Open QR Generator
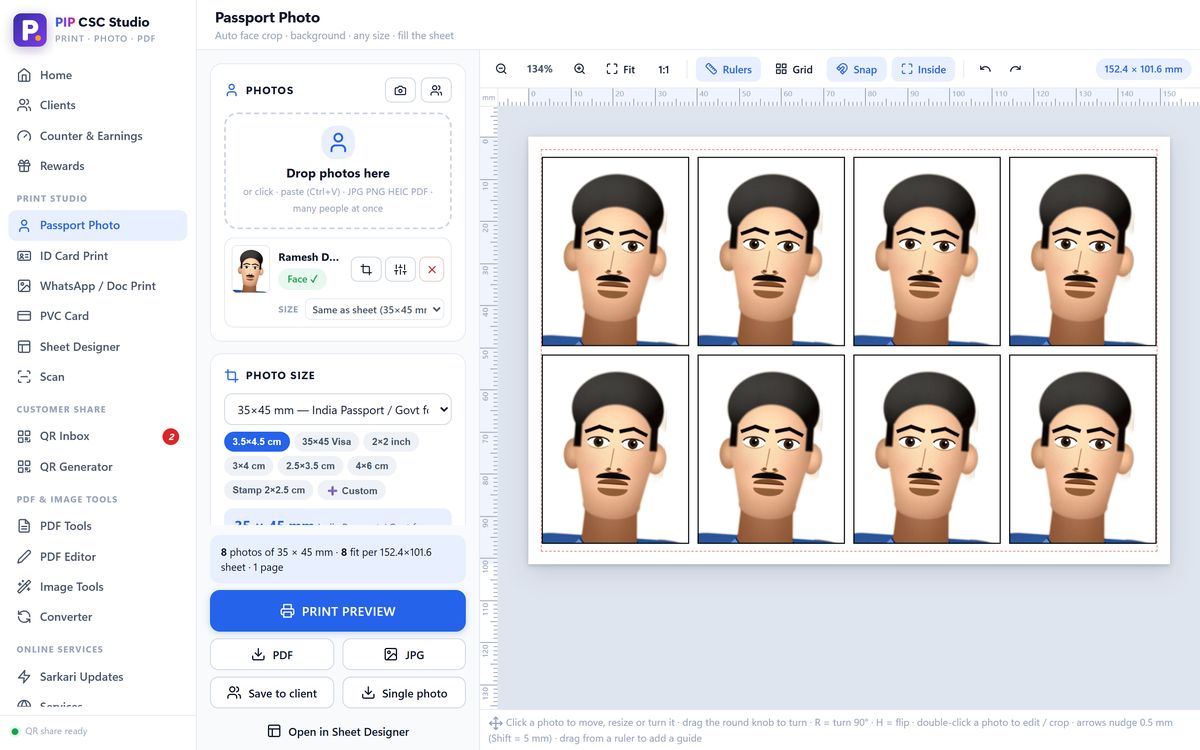 click(98, 467)
